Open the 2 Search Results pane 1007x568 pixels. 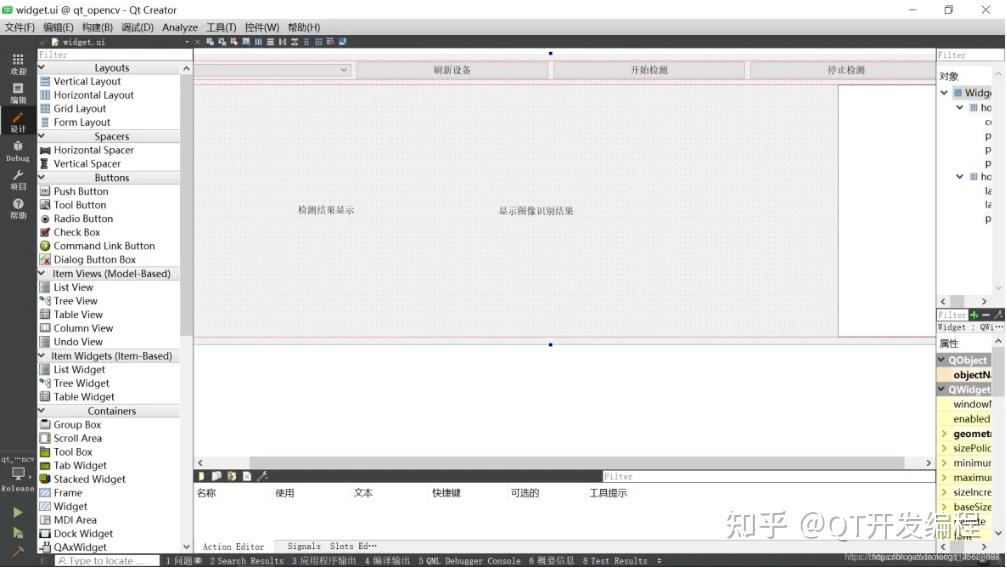click(247, 561)
